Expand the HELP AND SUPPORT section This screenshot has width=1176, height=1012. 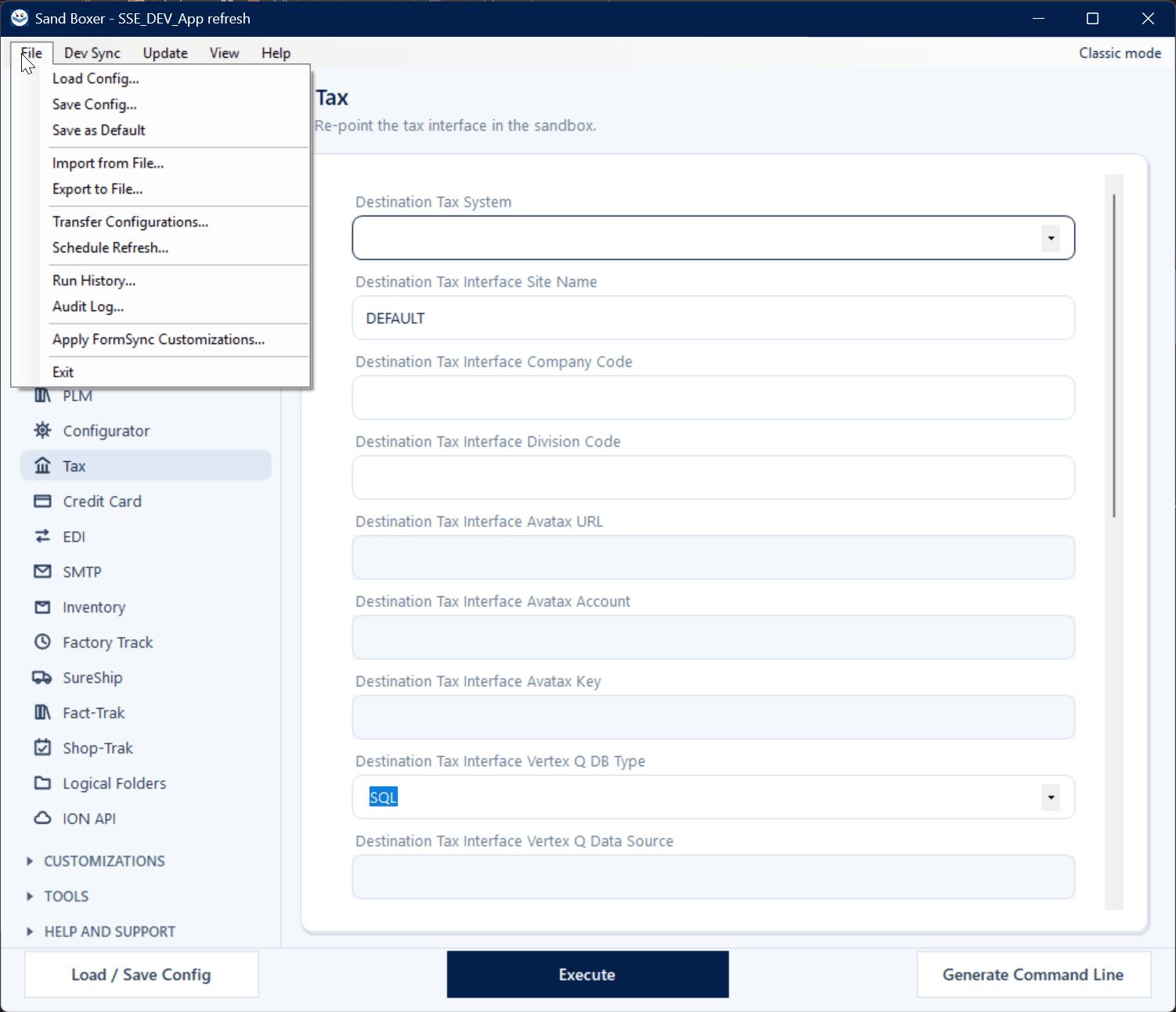(30, 931)
